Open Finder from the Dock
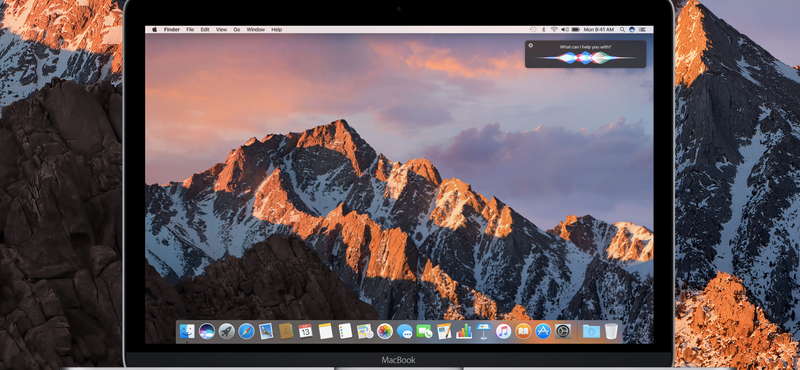The image size is (800, 370). coord(187,331)
